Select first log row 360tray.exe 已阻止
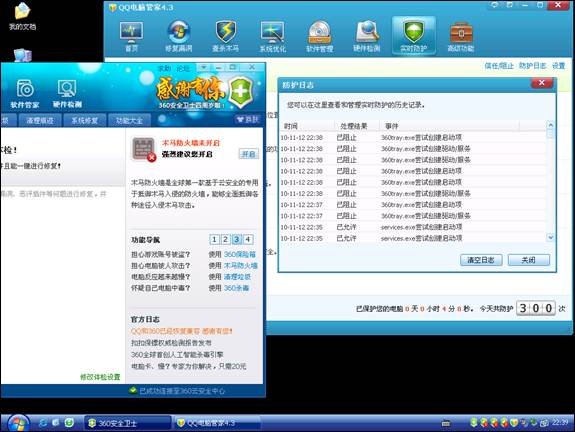The height and width of the screenshot is (432, 575). [x=413, y=138]
